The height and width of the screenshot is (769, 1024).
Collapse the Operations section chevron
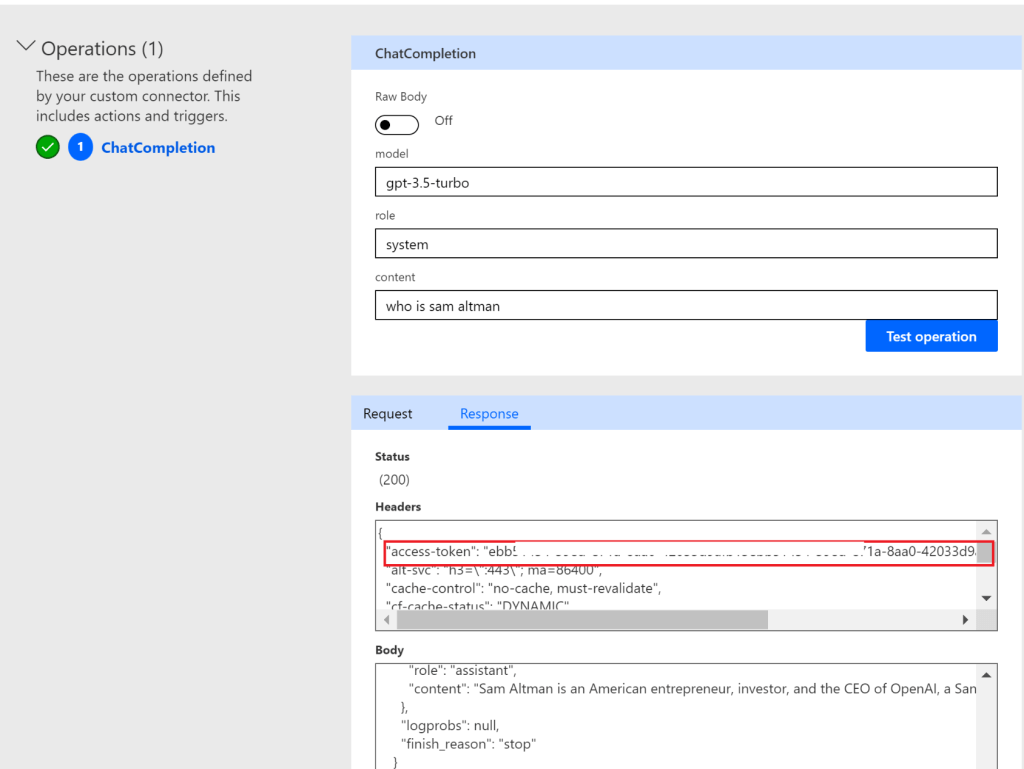(x=26, y=48)
